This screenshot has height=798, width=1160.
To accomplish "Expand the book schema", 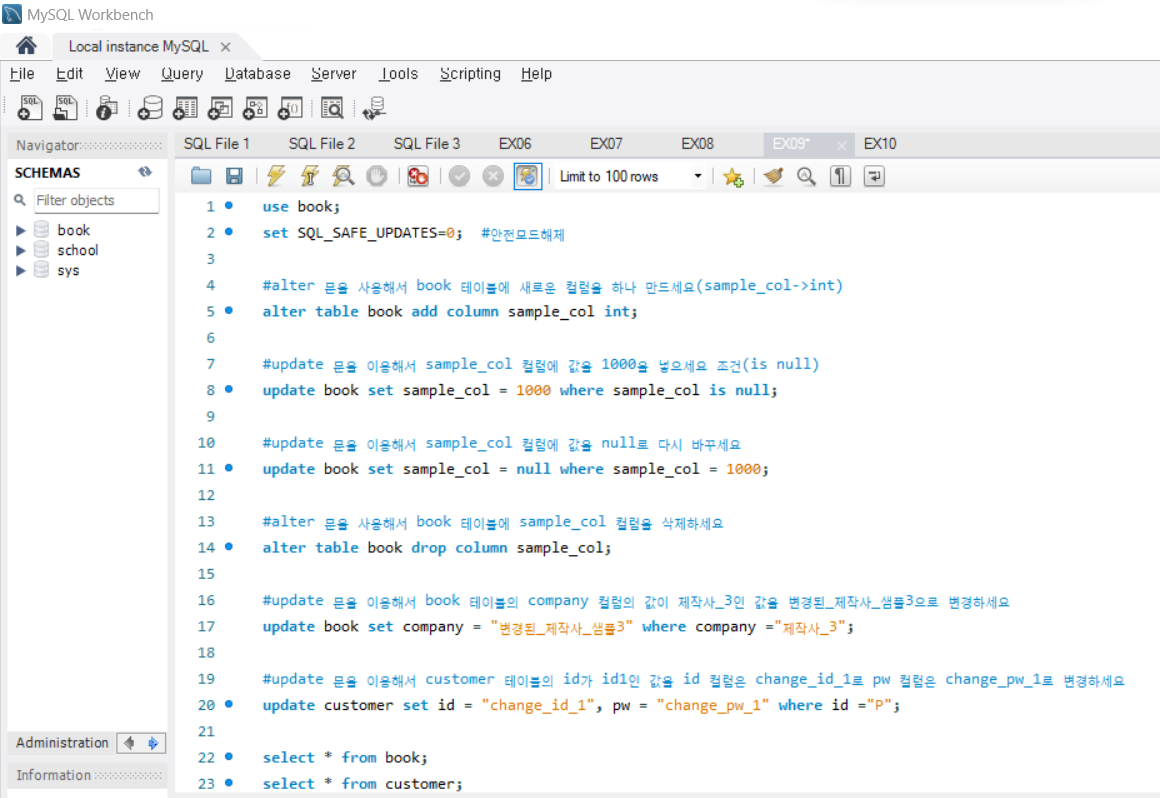I will tap(21, 230).
